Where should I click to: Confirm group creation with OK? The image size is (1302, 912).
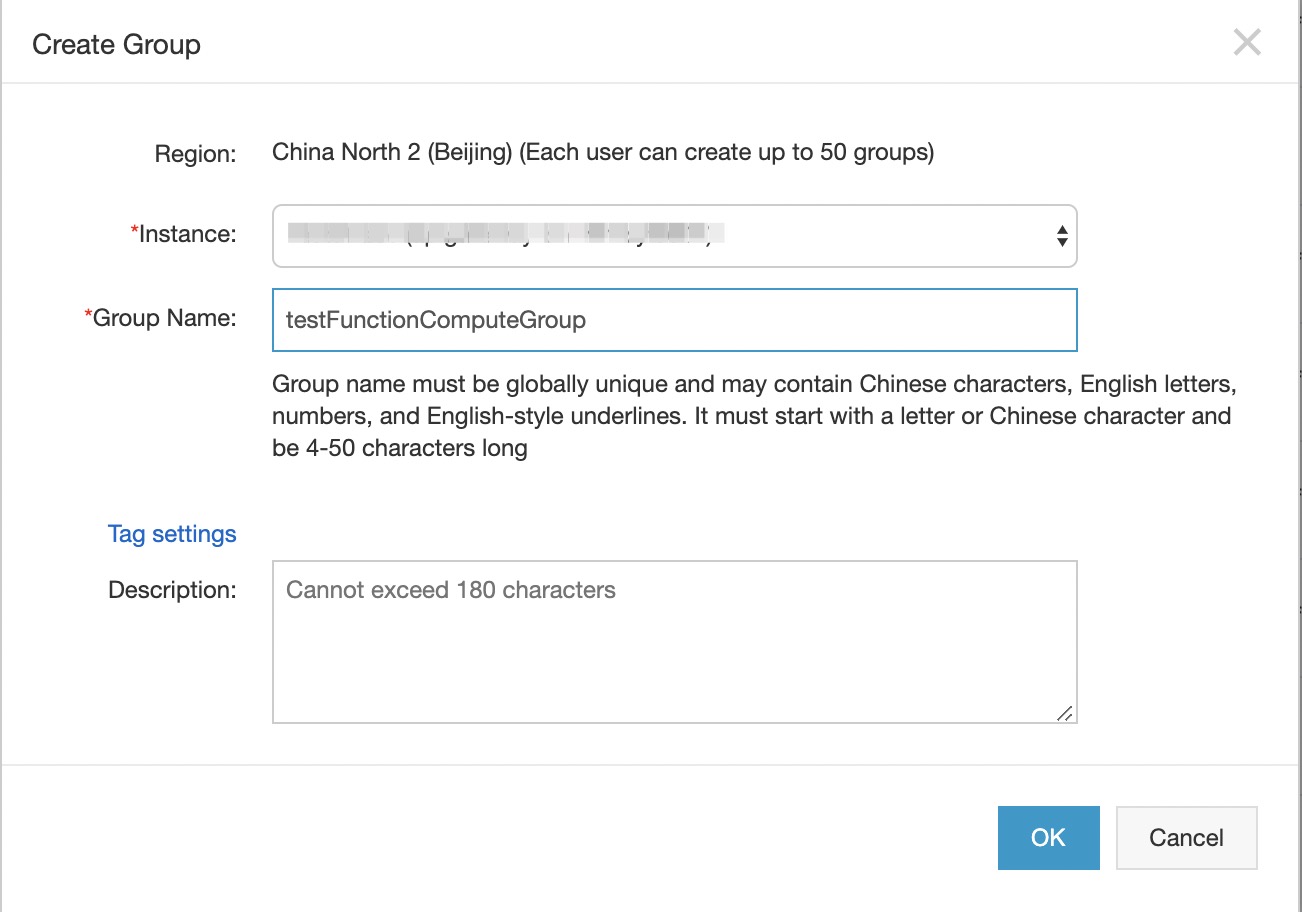[x=1048, y=838]
